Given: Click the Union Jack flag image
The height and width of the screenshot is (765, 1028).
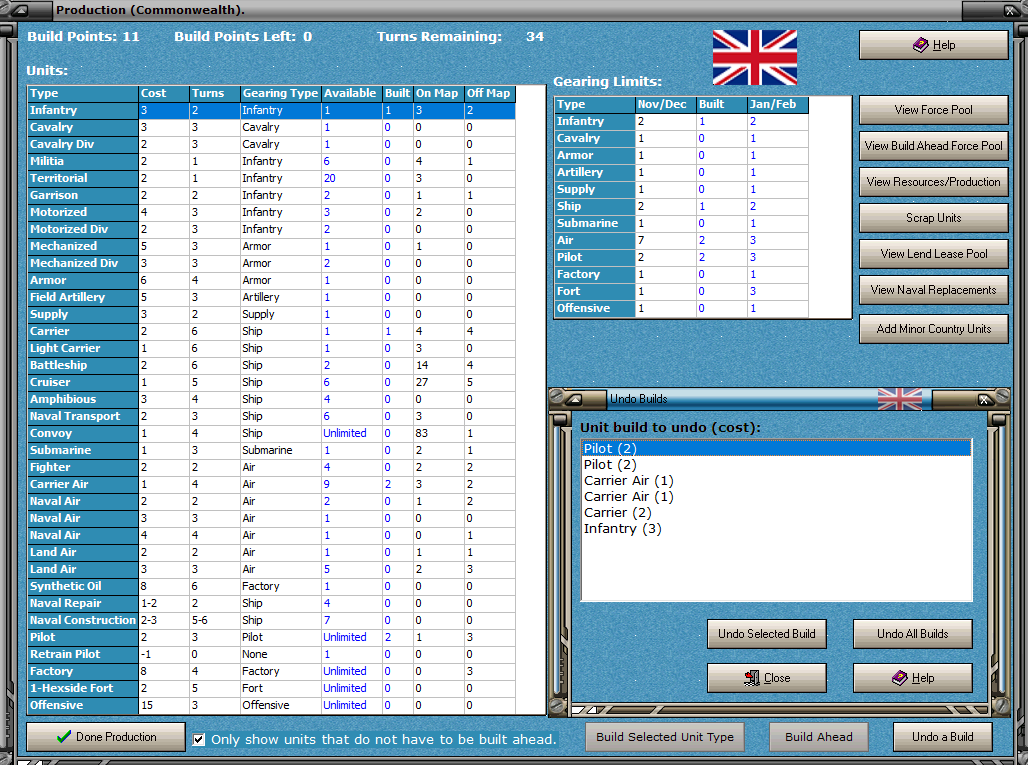Looking at the screenshot, I should tap(755, 57).
